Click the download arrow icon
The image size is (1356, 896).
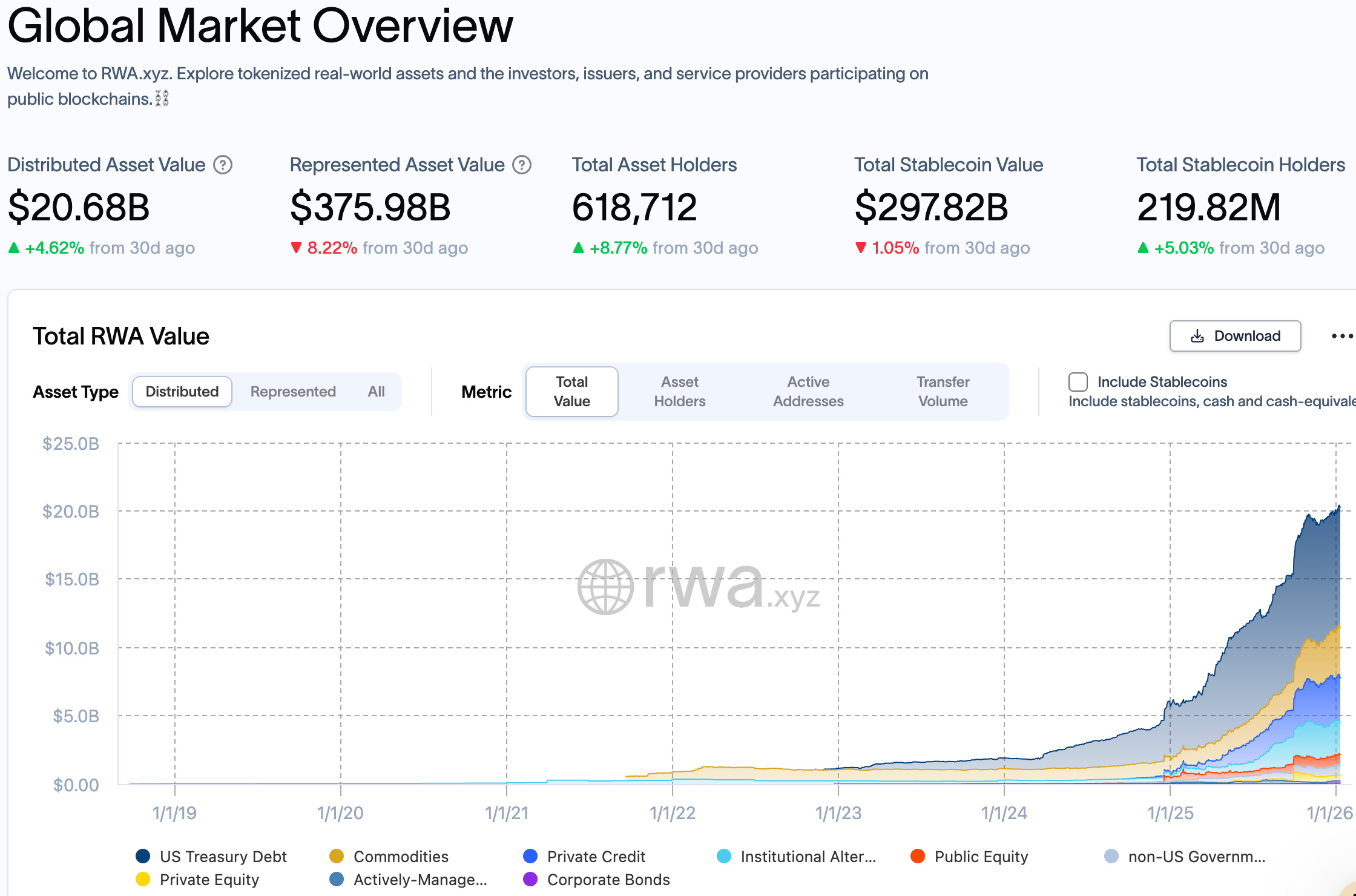tap(1197, 336)
